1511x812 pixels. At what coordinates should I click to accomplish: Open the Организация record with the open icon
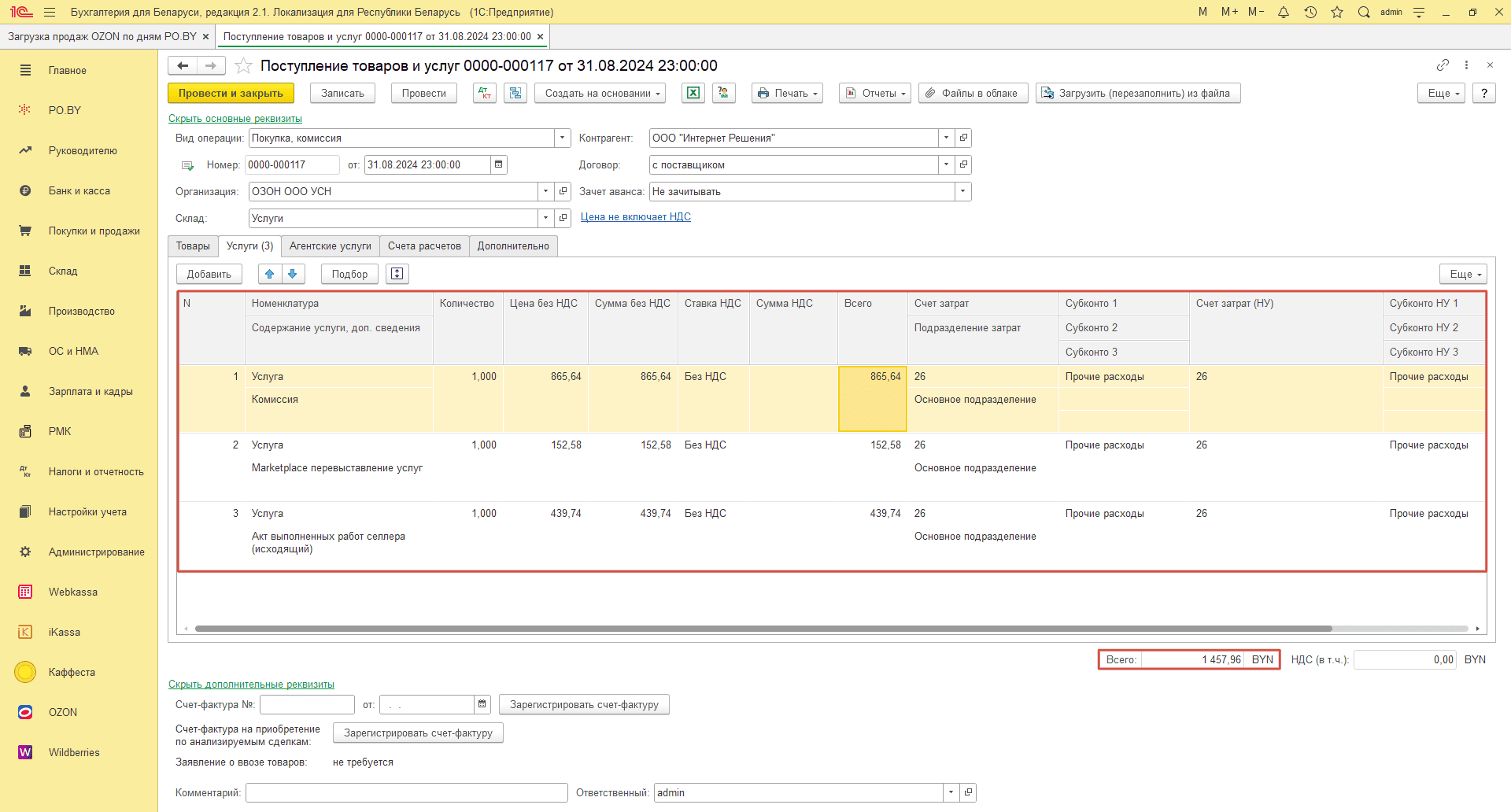563,191
